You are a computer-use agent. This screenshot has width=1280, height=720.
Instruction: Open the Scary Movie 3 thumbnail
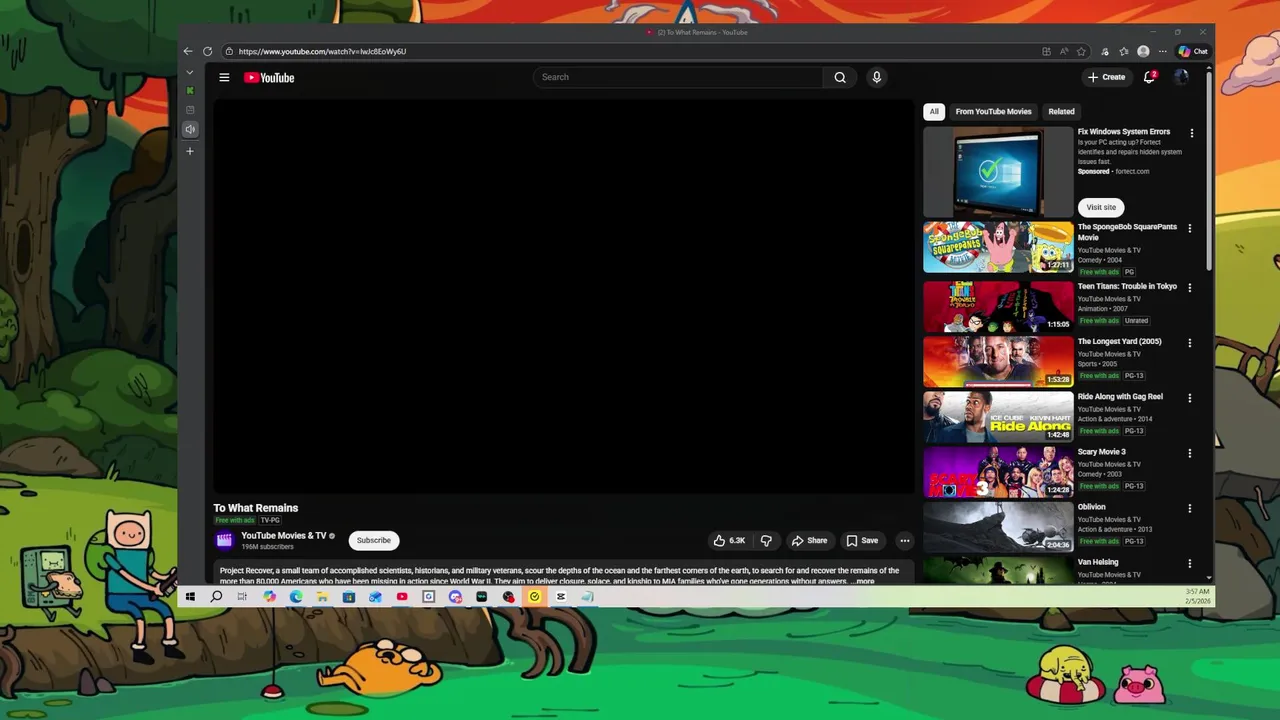(998, 471)
